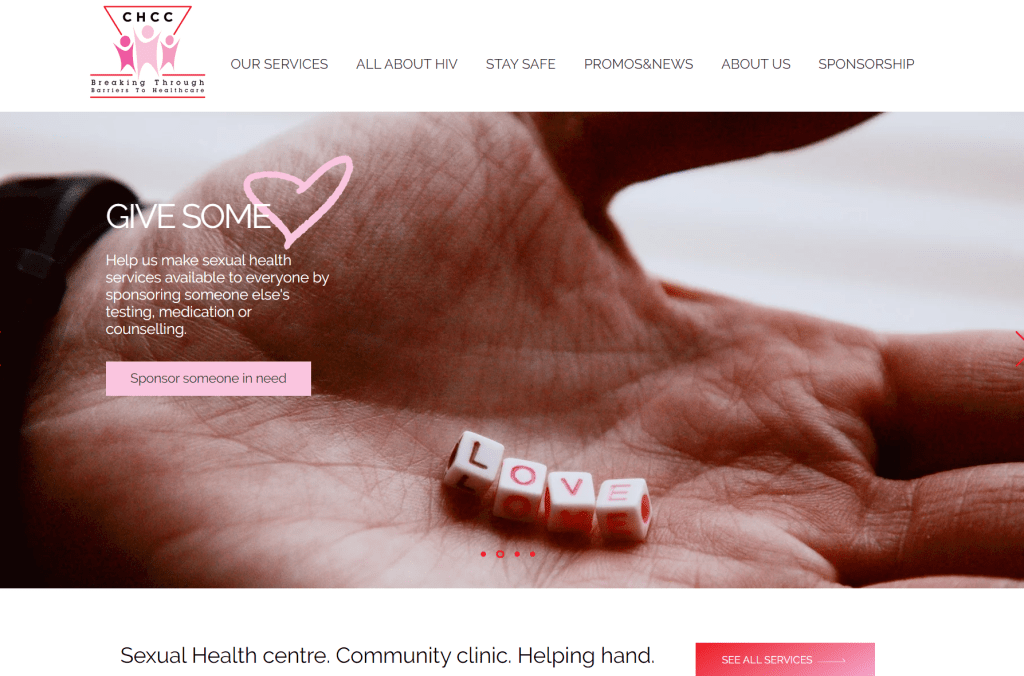This screenshot has width=1024, height=676.
Task: Open the Promos&News section
Action: (638, 64)
